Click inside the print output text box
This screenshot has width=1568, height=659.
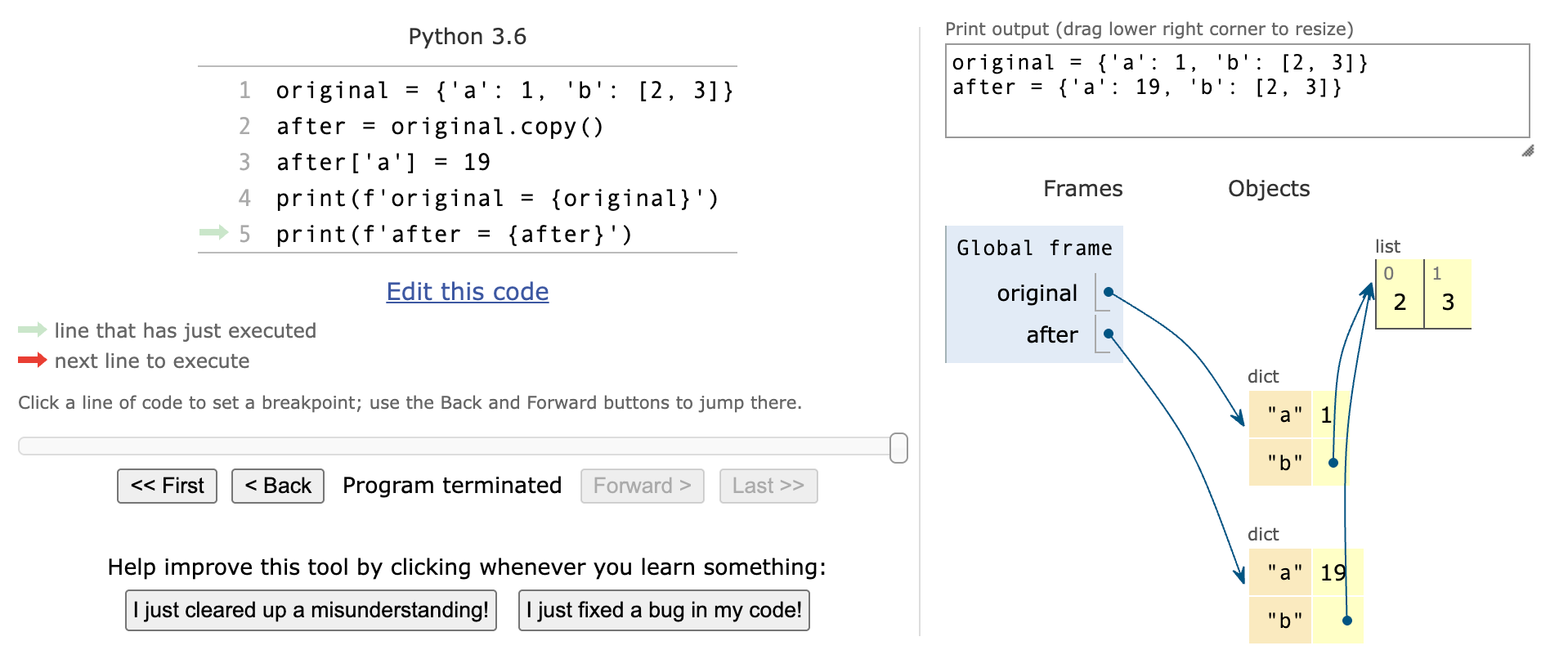[1237, 91]
